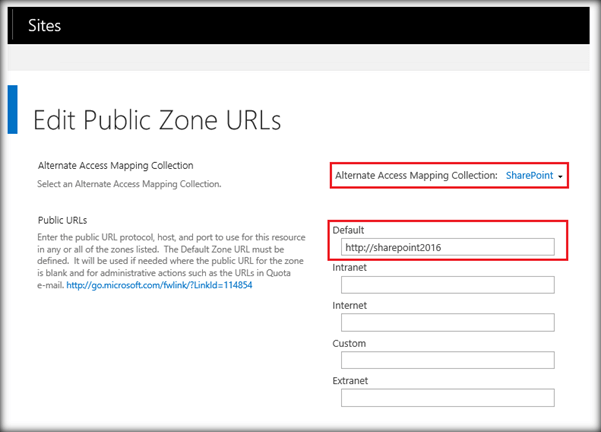Click the left-side Alternate Access Mapping Collection title

116,166
